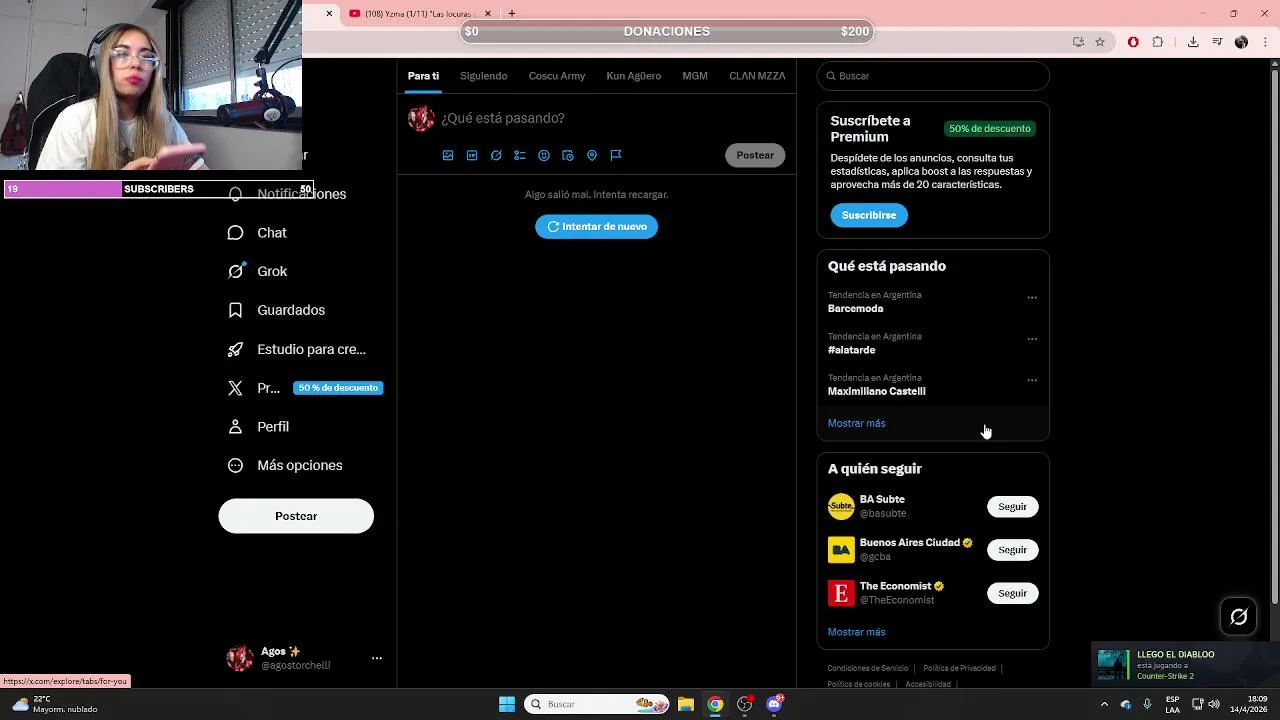The width and height of the screenshot is (1280, 720).
Task: Open account menu dots next to Agos
Action: point(377,658)
